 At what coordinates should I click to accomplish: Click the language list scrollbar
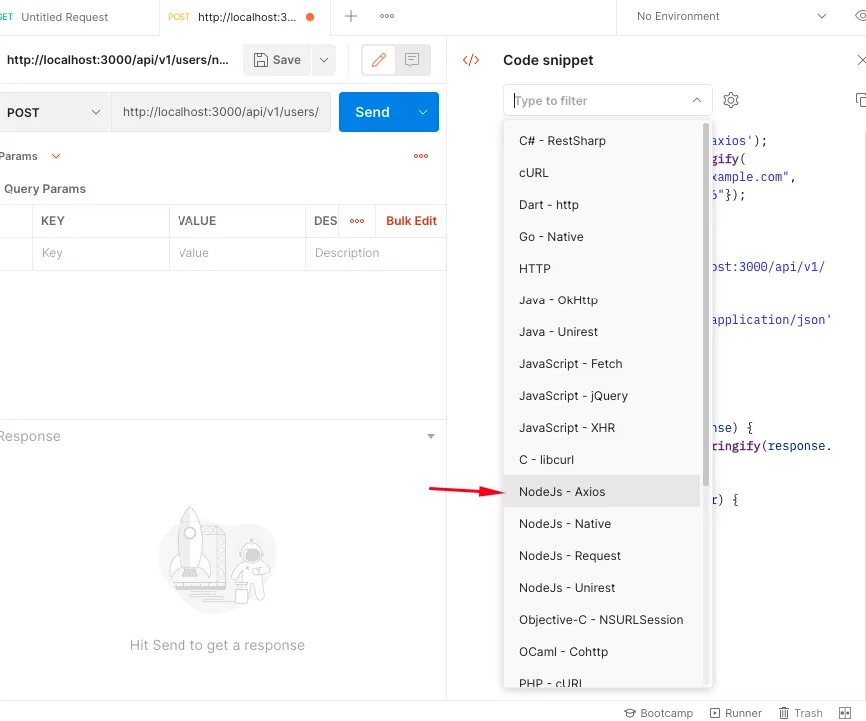point(707,300)
